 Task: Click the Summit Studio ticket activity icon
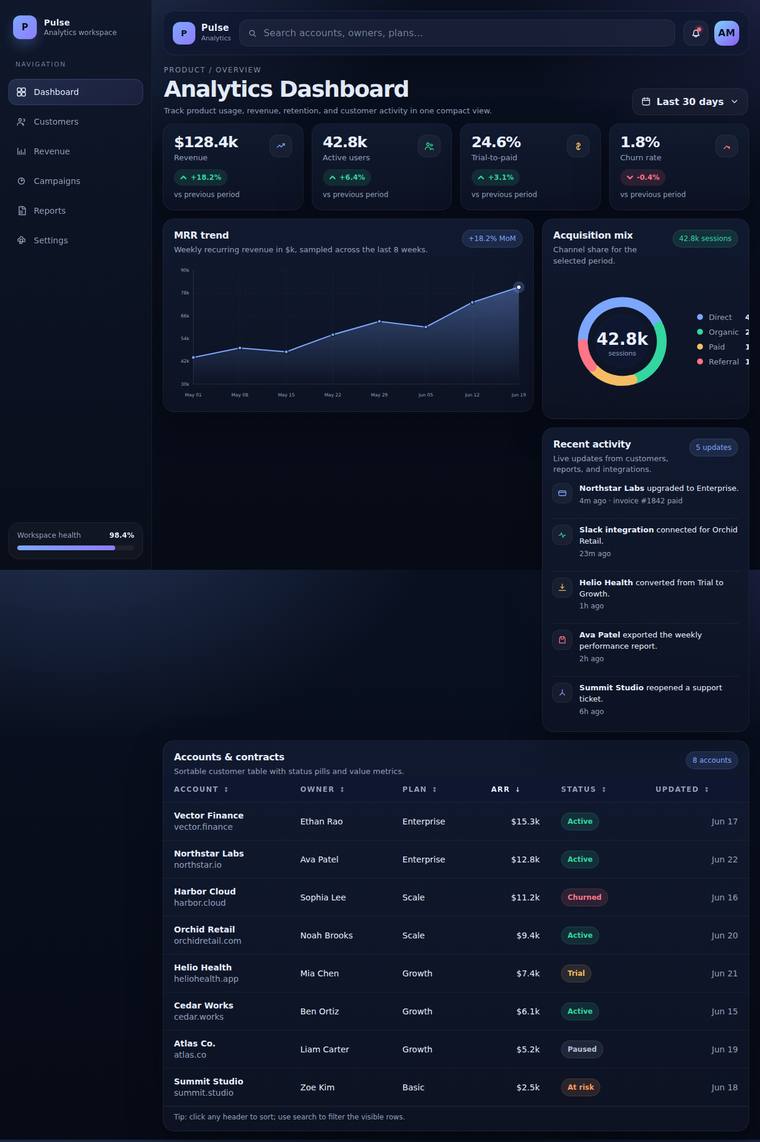pos(562,693)
